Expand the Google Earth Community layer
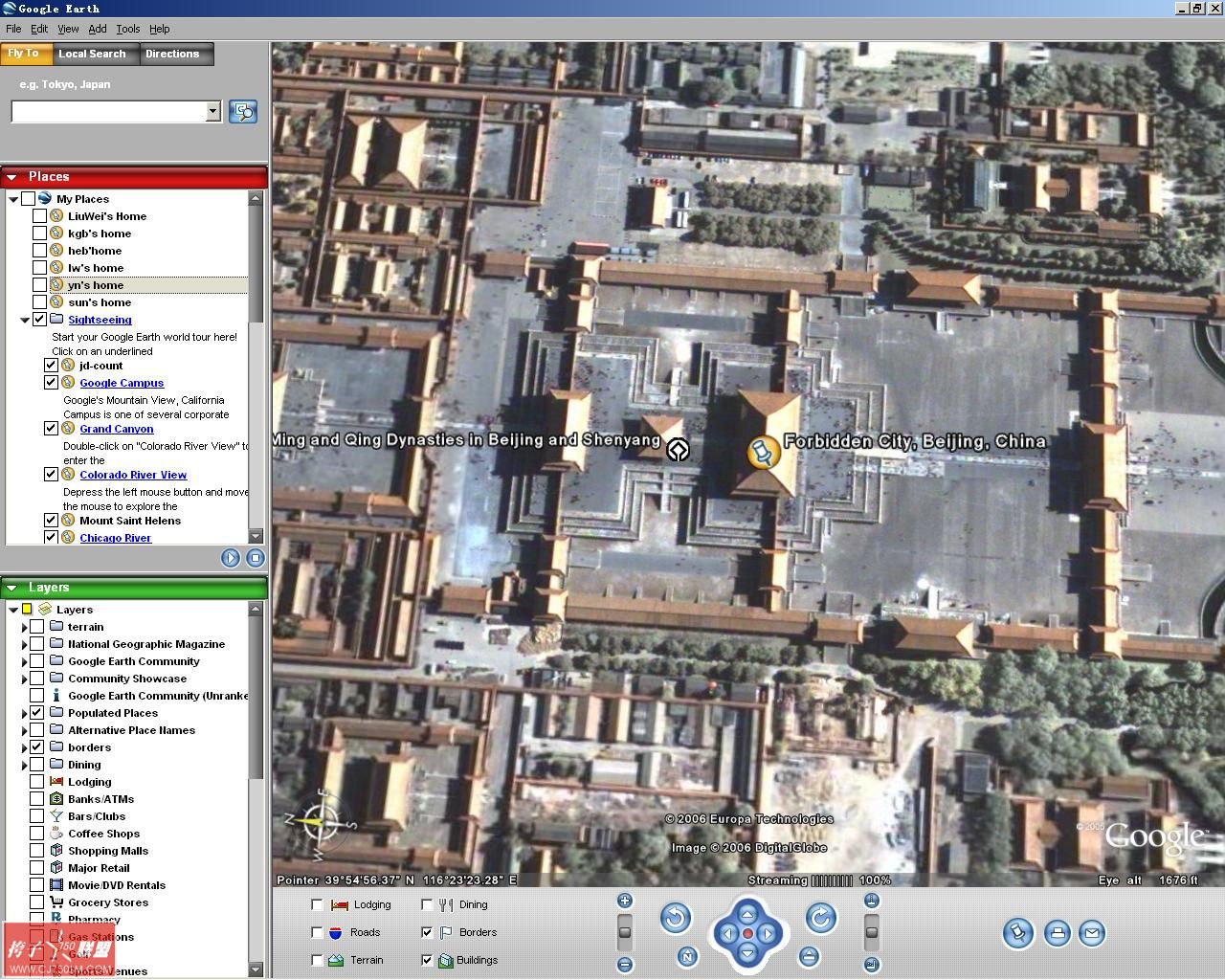Viewport: 1225px width, 980px height. (x=25, y=661)
